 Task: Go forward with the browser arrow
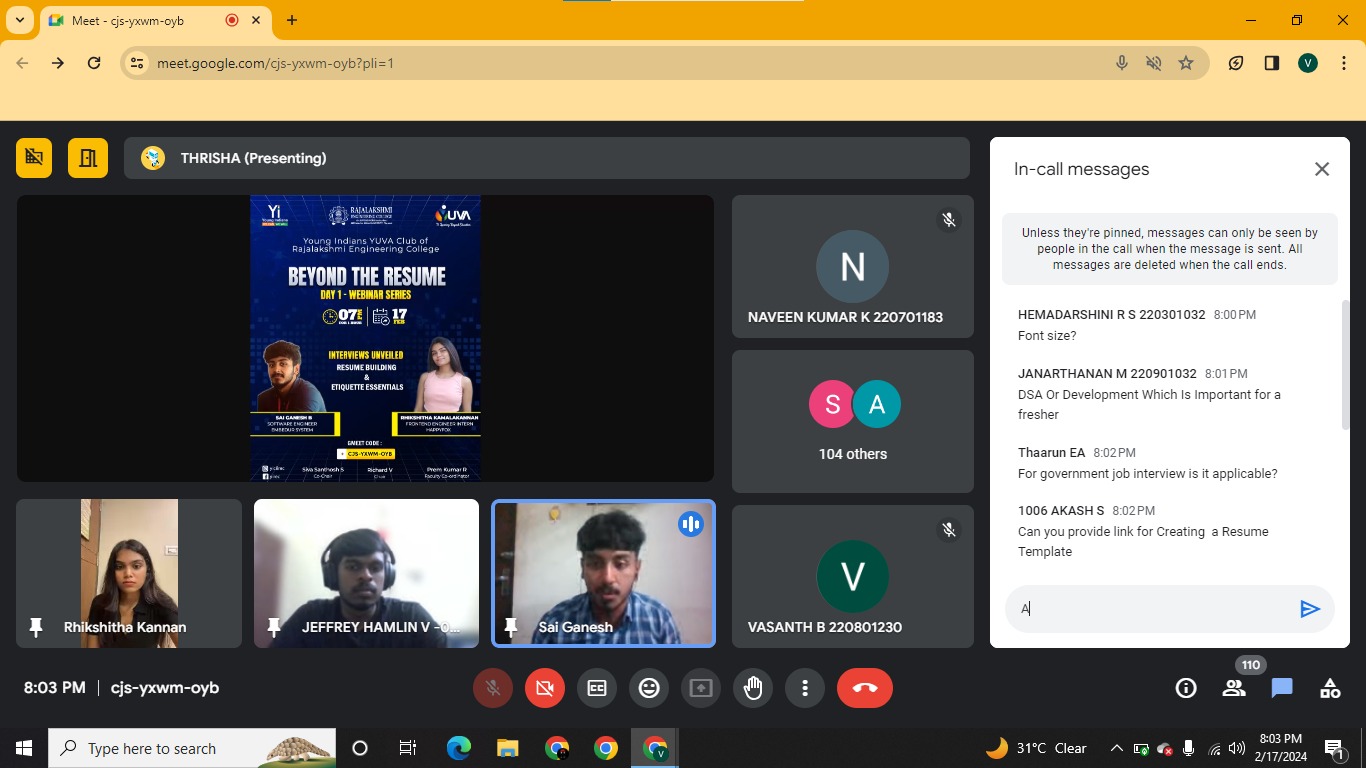coord(58,63)
